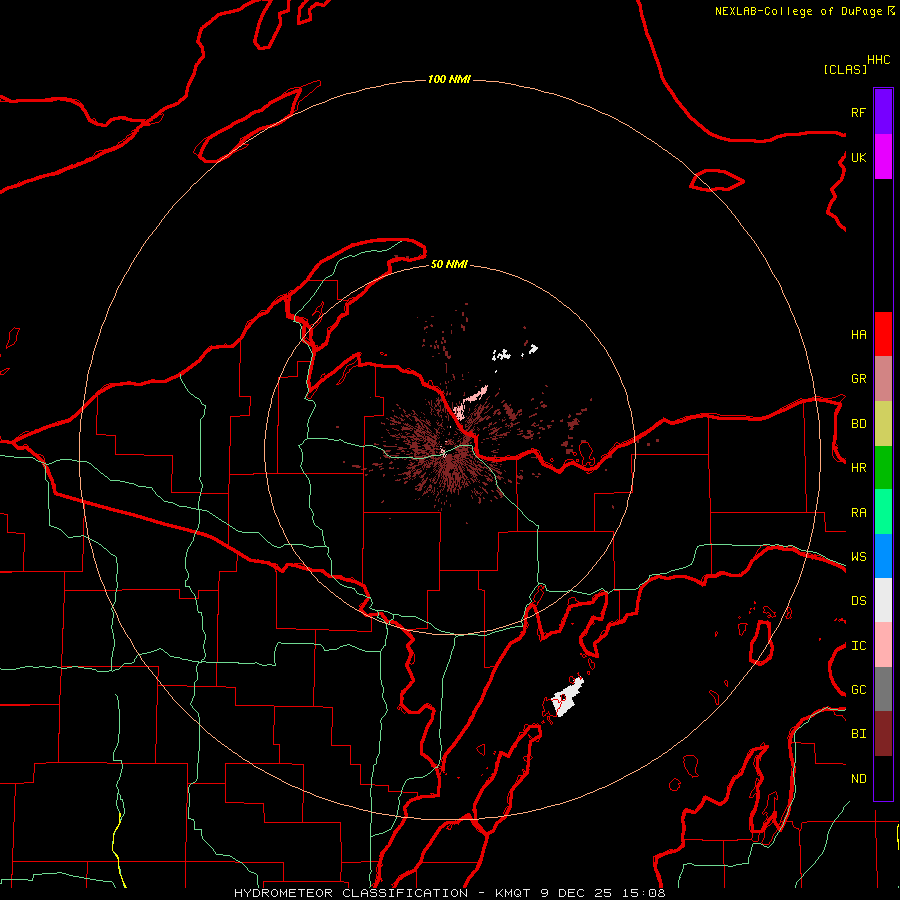Click the BI legend label
This screenshot has width=900, height=900.
click(x=858, y=734)
